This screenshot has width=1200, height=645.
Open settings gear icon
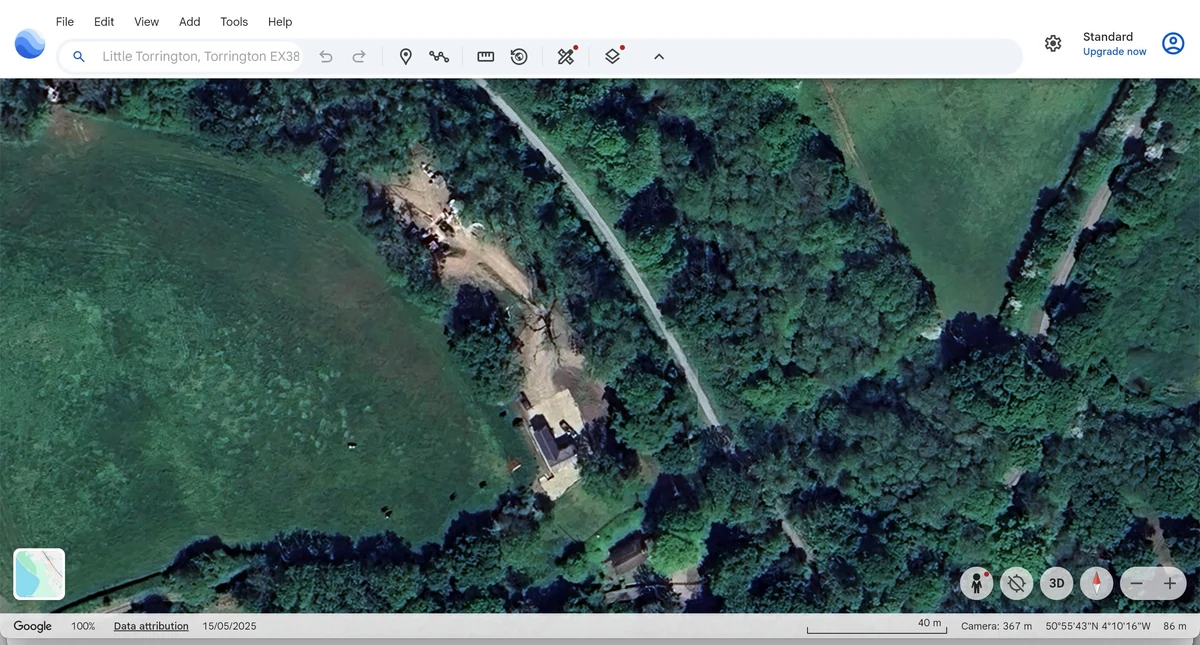tap(1053, 43)
